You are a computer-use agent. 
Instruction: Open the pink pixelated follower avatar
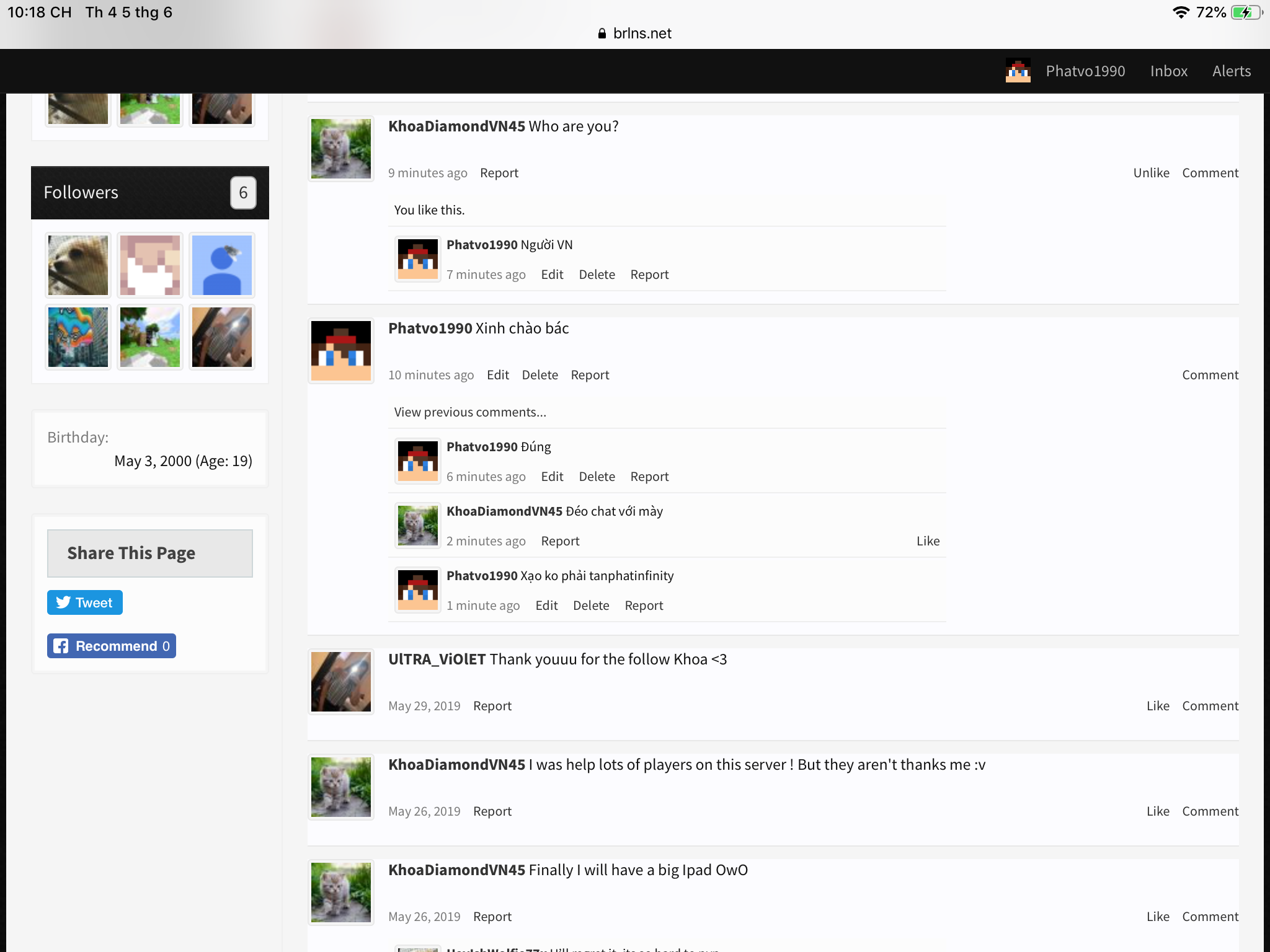(150, 265)
